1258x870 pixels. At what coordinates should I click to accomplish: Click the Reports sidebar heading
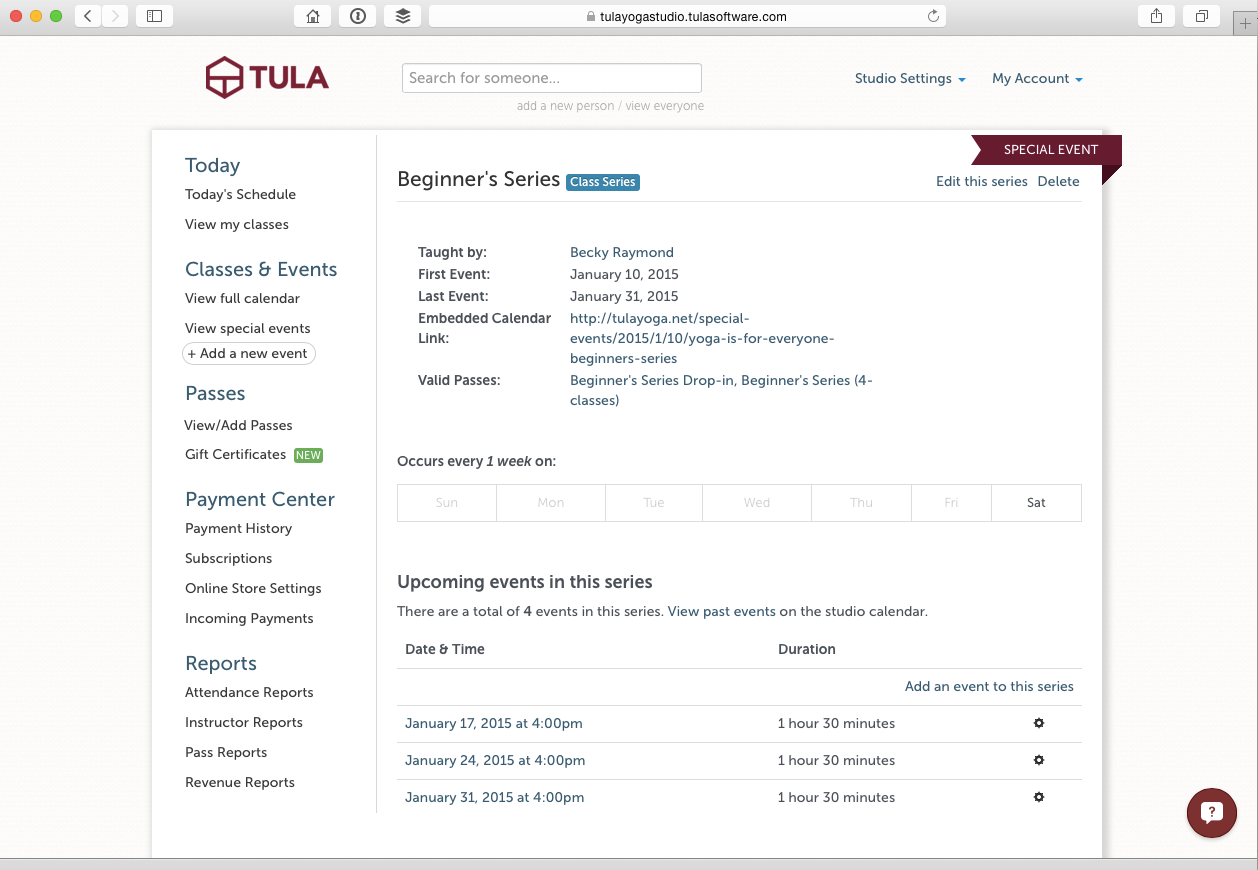(221, 663)
